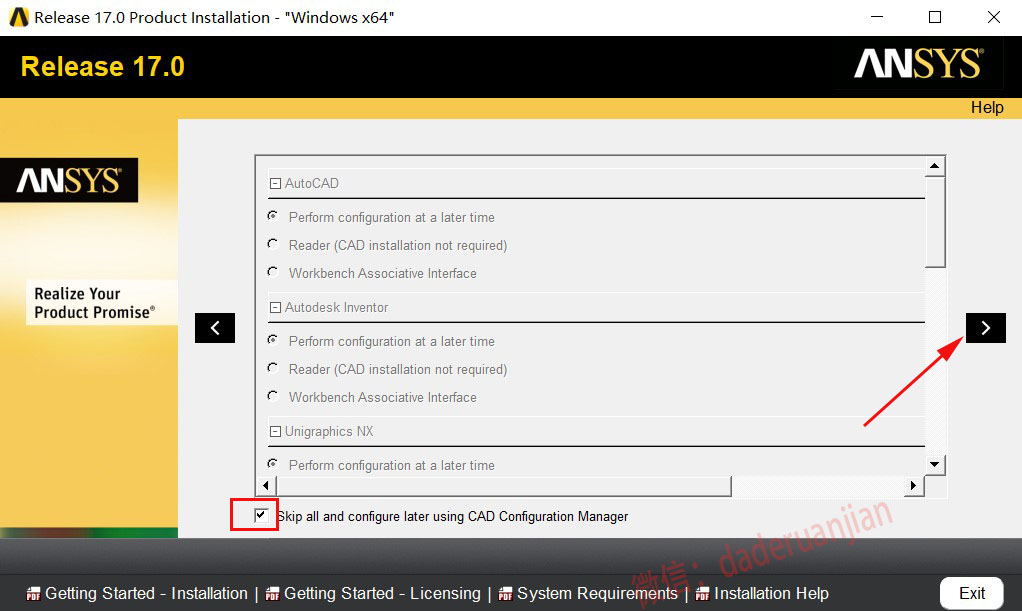Click the ANSYS icon in title bar
Screen dimensions: 1022x611
click(x=18, y=17)
